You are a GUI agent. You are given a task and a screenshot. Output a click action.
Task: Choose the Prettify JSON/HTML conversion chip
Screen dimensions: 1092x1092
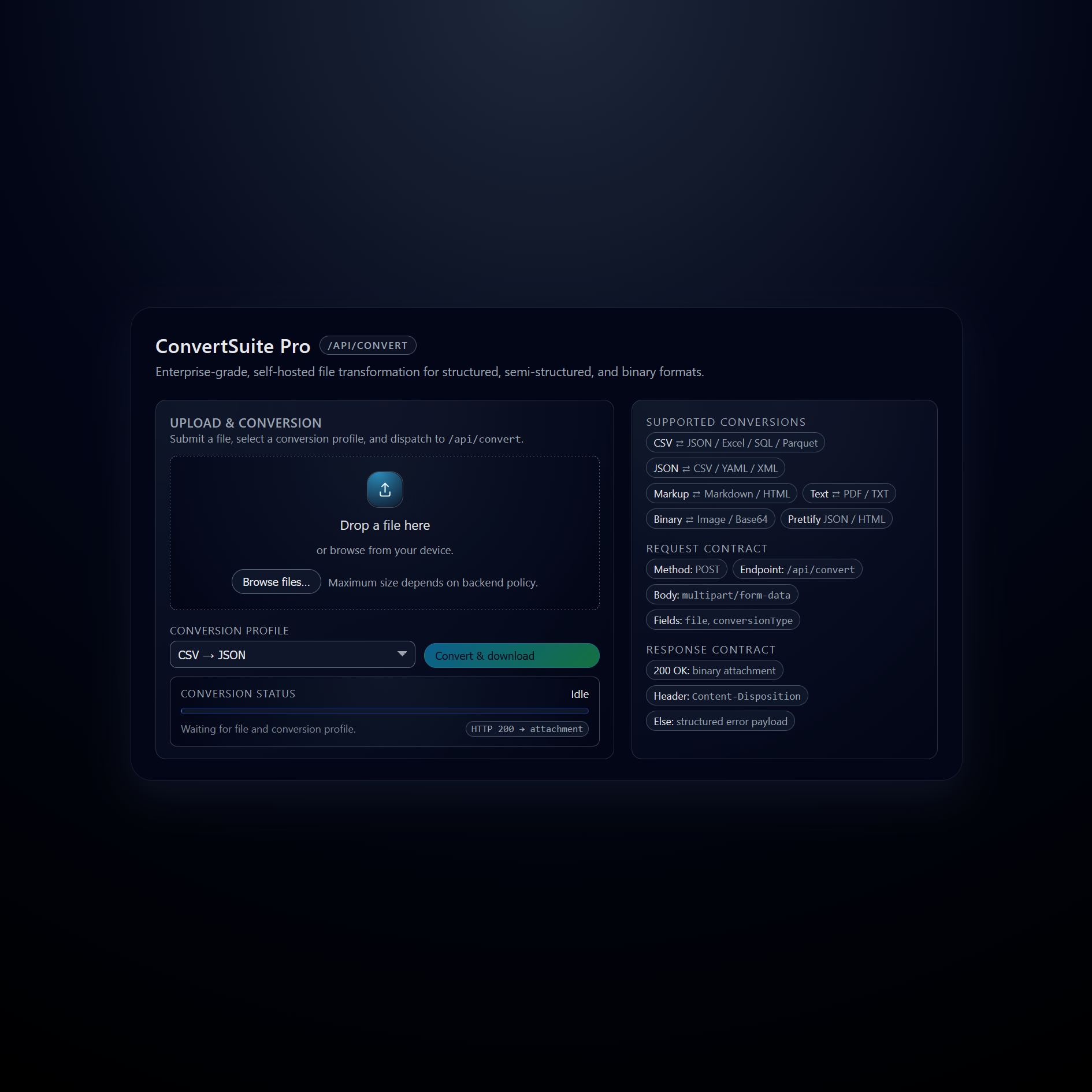837,519
